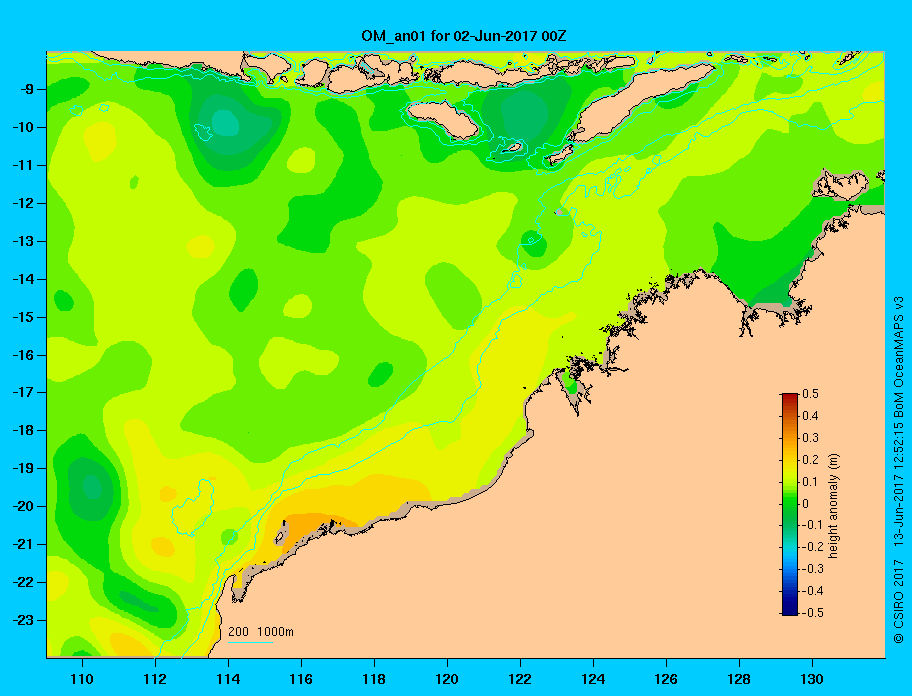Click longitude axis label "122"
The height and width of the screenshot is (696, 912).
(x=520, y=679)
